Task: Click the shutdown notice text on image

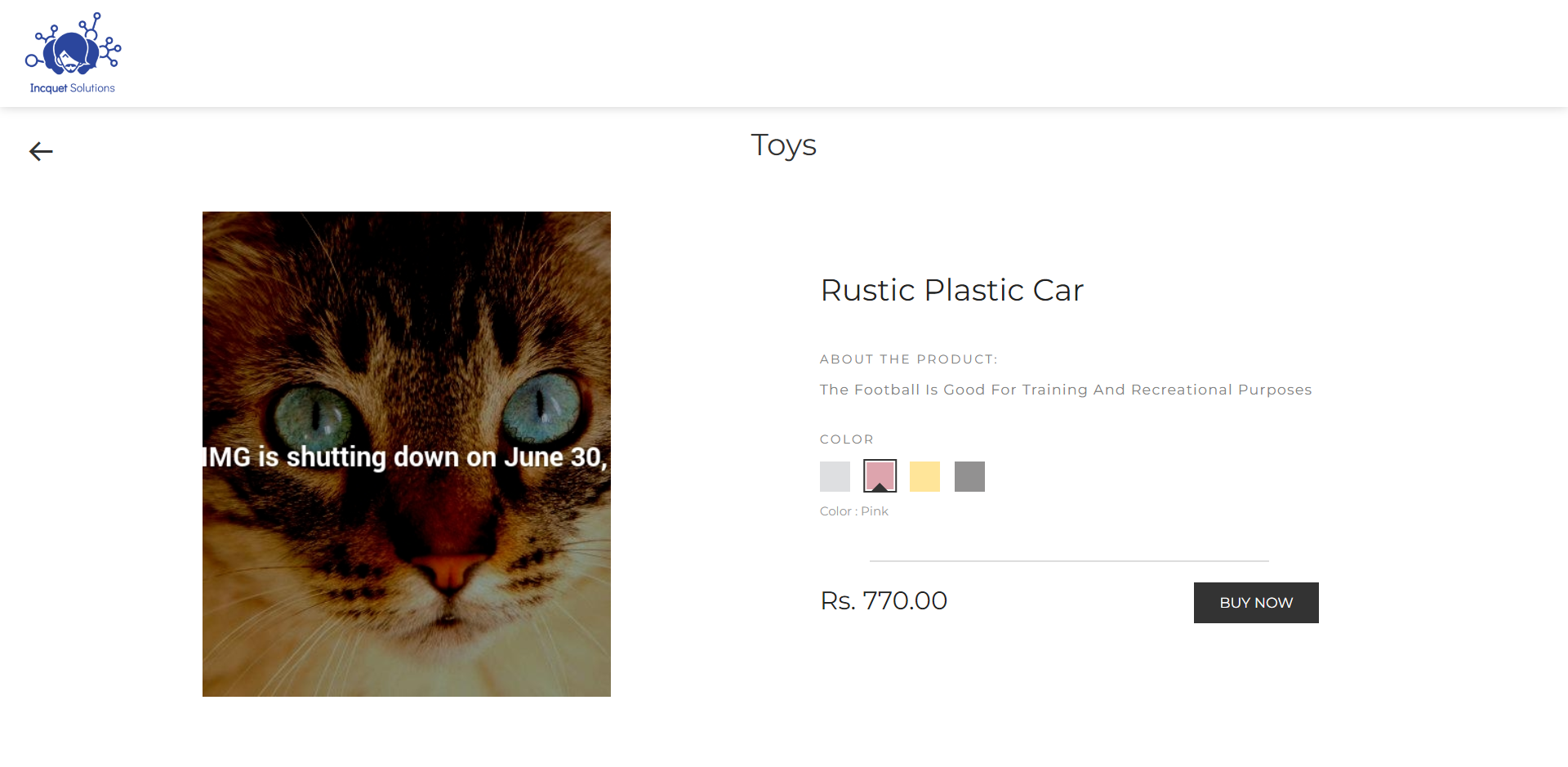Action: (x=406, y=457)
